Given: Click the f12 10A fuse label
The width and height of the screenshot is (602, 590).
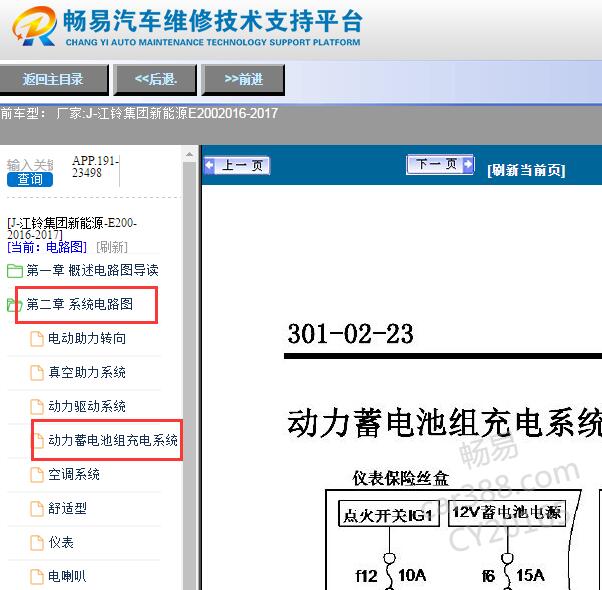Looking at the screenshot, I should [390, 575].
